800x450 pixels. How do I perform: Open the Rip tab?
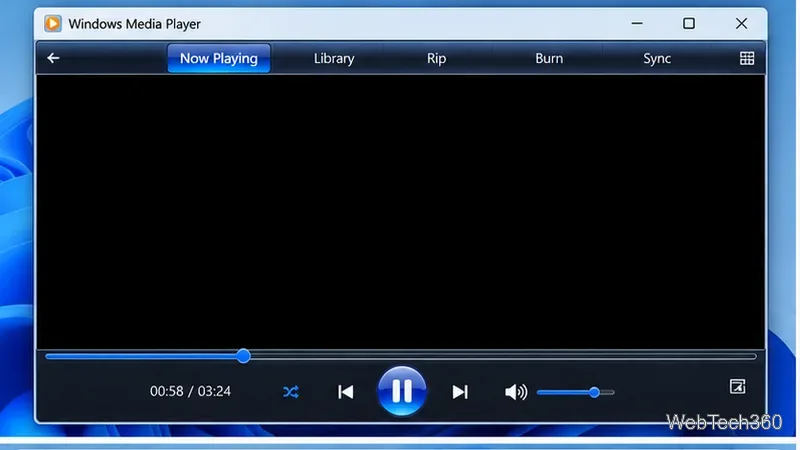[436, 58]
